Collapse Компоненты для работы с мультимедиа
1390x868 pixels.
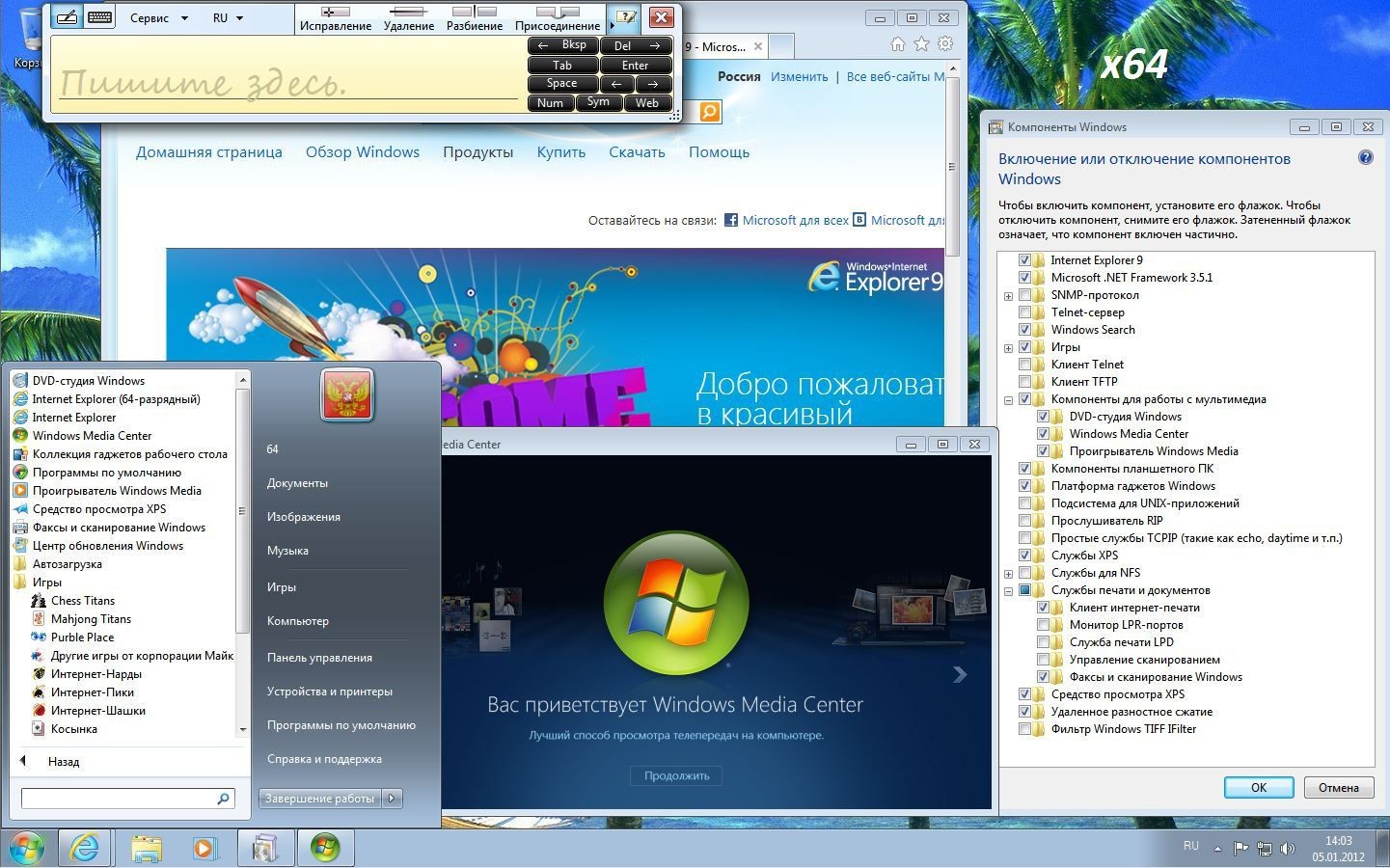[1008, 400]
